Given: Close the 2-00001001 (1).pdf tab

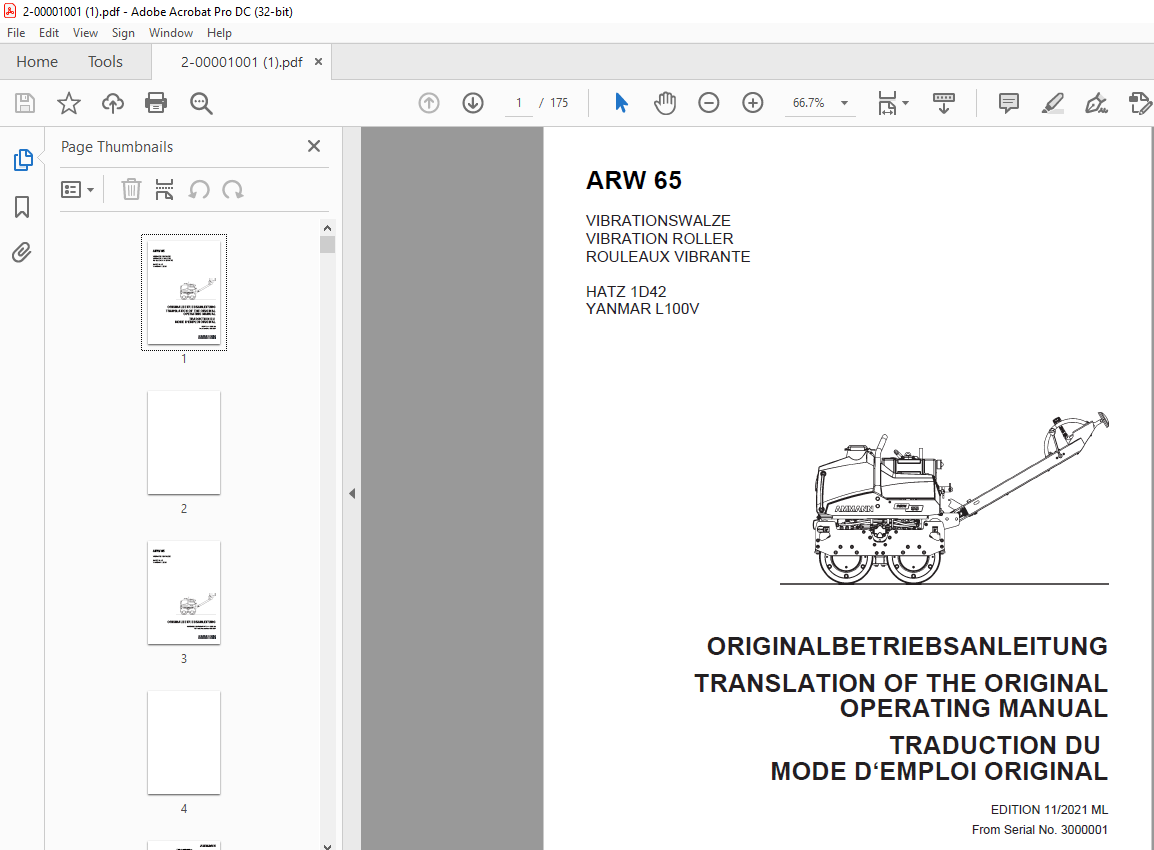Looking at the screenshot, I should click(319, 62).
